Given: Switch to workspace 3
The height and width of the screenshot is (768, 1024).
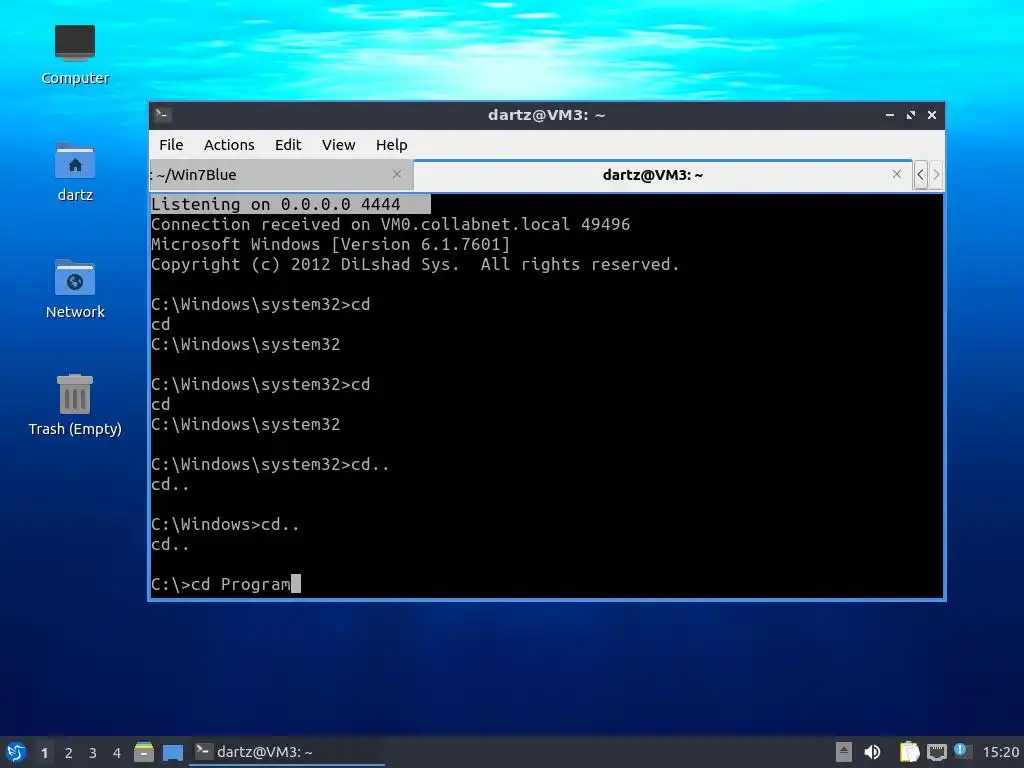Looking at the screenshot, I should pyautogui.click(x=93, y=753).
